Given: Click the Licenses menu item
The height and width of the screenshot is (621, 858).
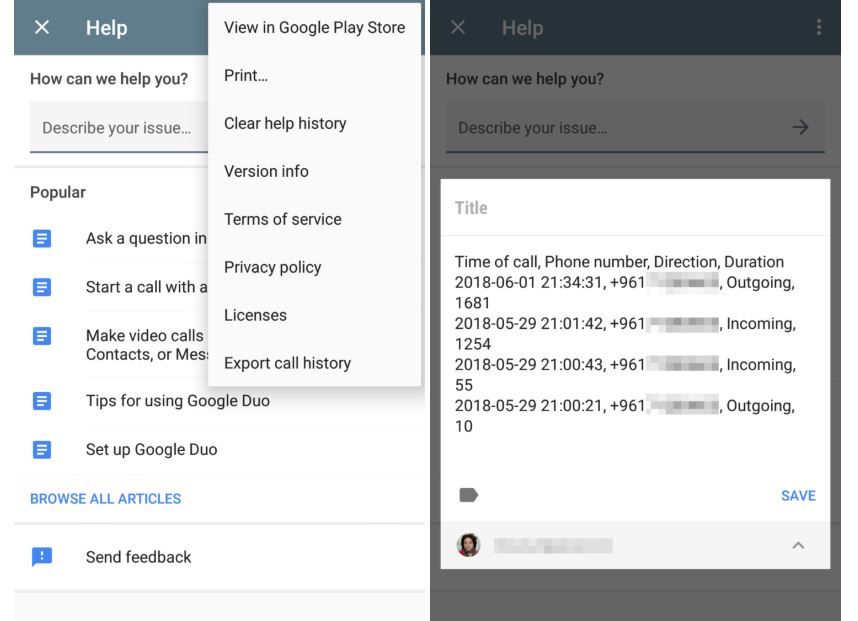Looking at the screenshot, I should pyautogui.click(x=255, y=315).
